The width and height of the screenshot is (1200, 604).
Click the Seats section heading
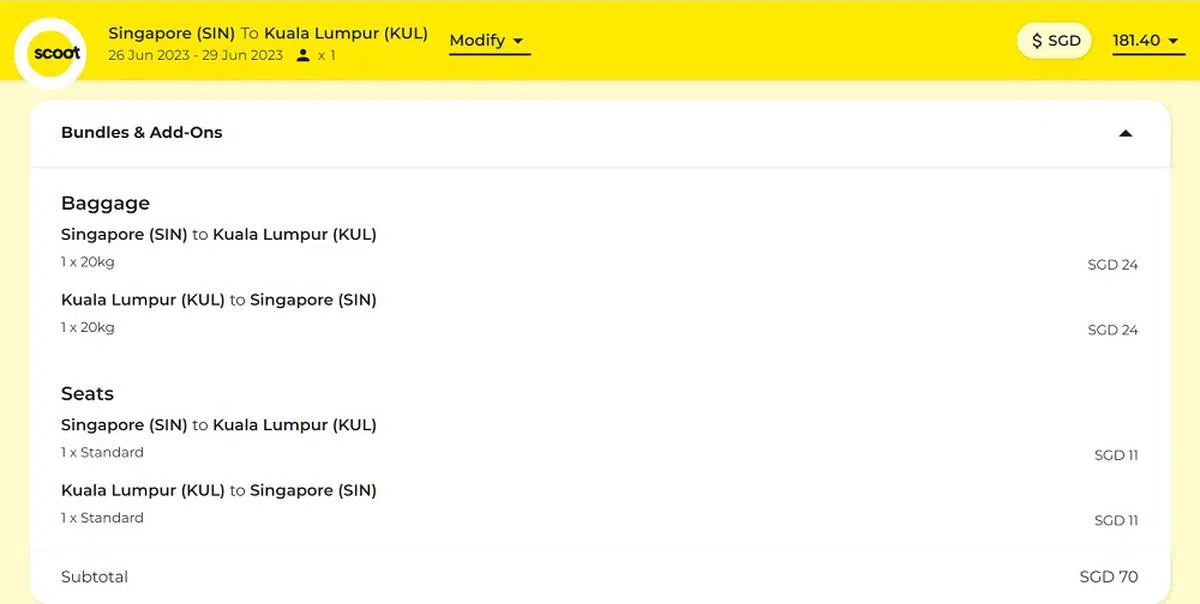point(87,393)
